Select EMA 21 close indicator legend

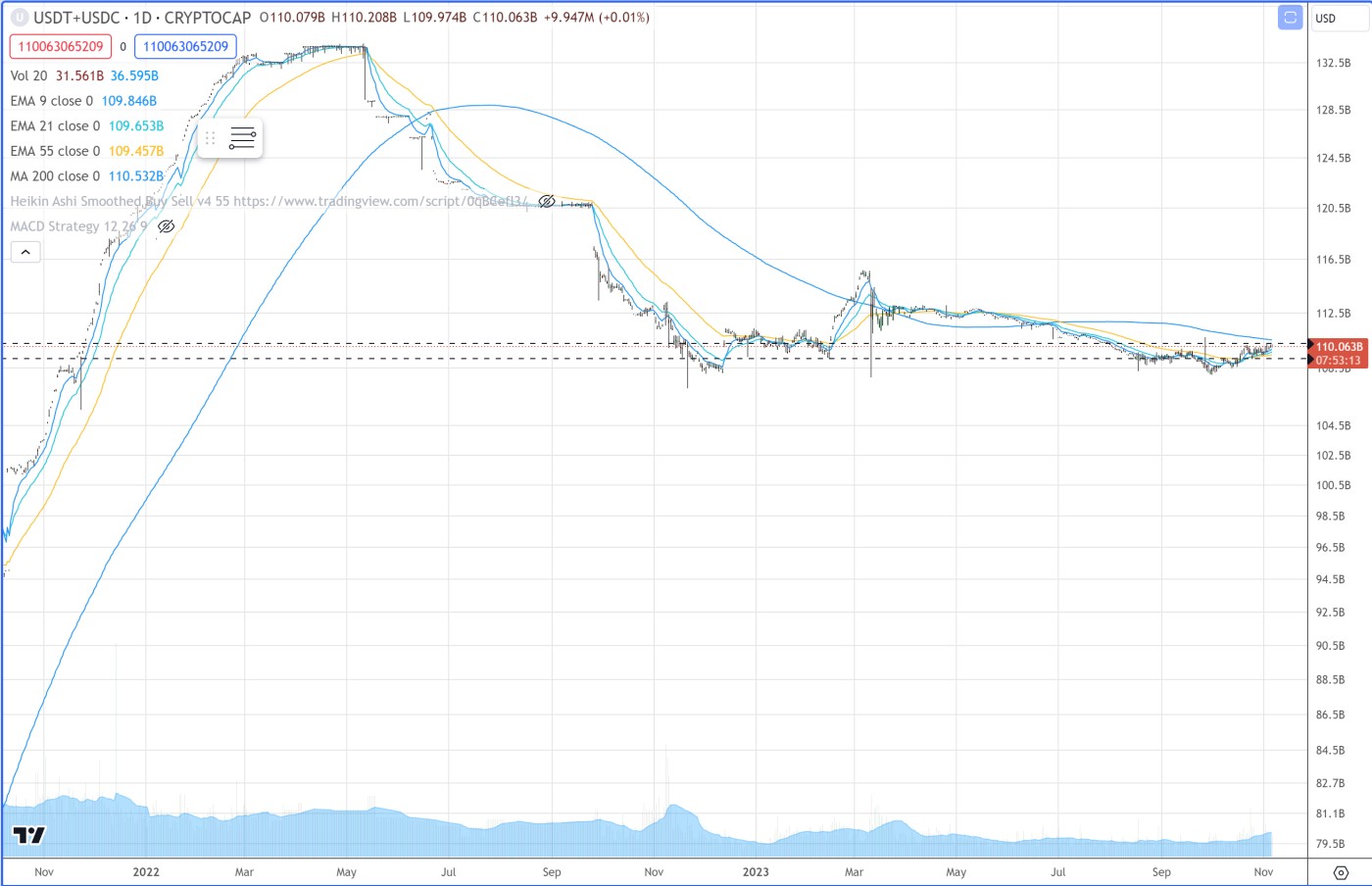coord(55,126)
